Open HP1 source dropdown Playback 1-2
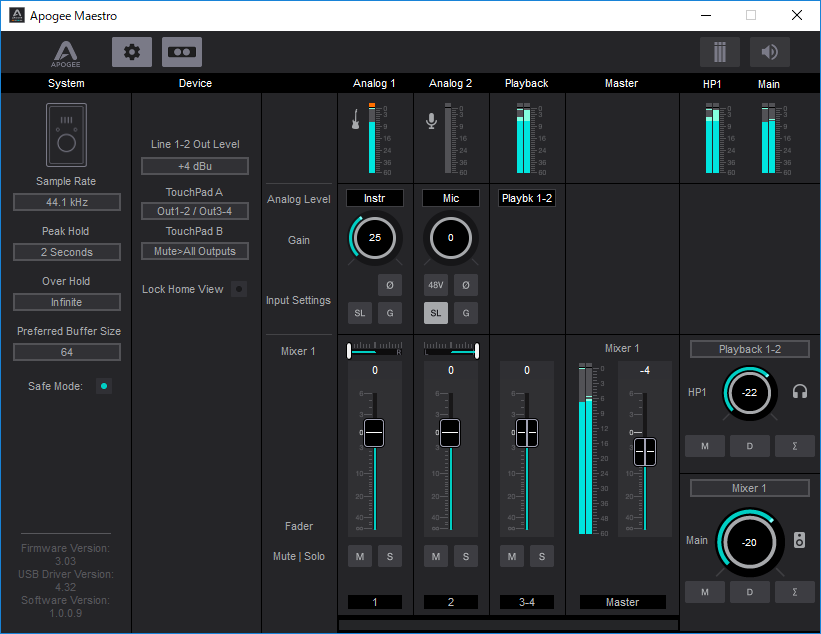Viewport: 821px width, 634px height. click(x=750, y=349)
